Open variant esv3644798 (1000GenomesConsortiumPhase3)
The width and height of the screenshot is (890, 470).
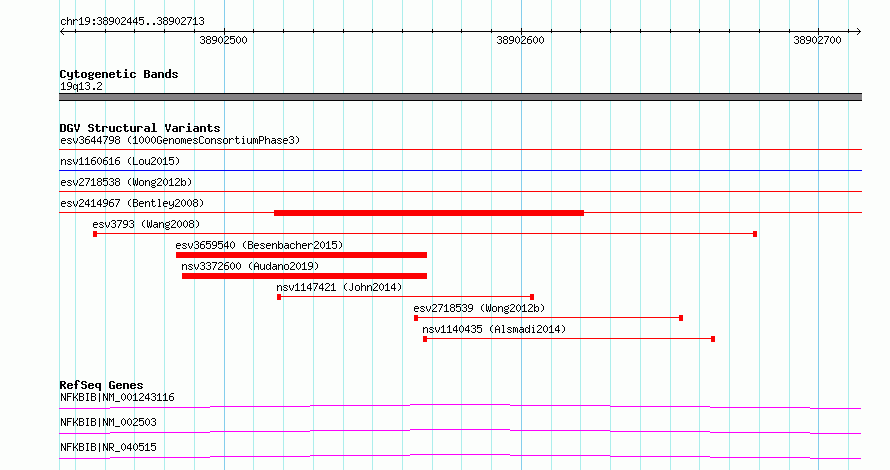point(180,140)
